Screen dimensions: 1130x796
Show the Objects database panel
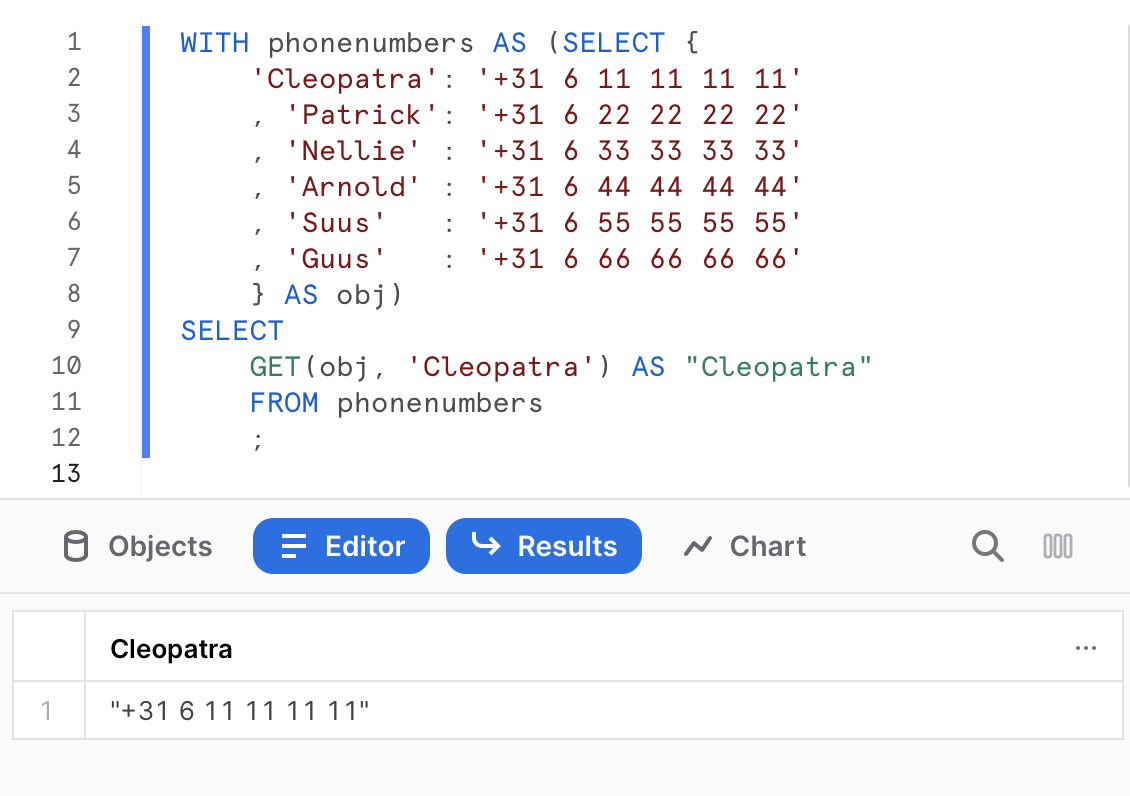tap(139, 546)
